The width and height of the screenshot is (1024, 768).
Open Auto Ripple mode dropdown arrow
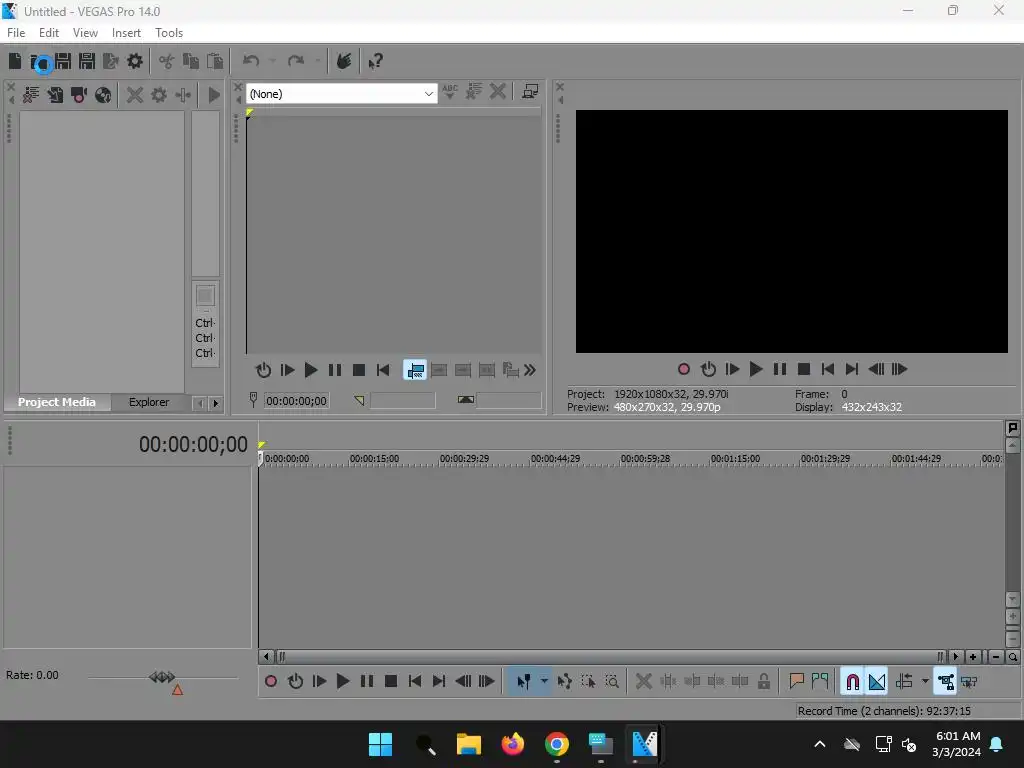[x=925, y=682]
